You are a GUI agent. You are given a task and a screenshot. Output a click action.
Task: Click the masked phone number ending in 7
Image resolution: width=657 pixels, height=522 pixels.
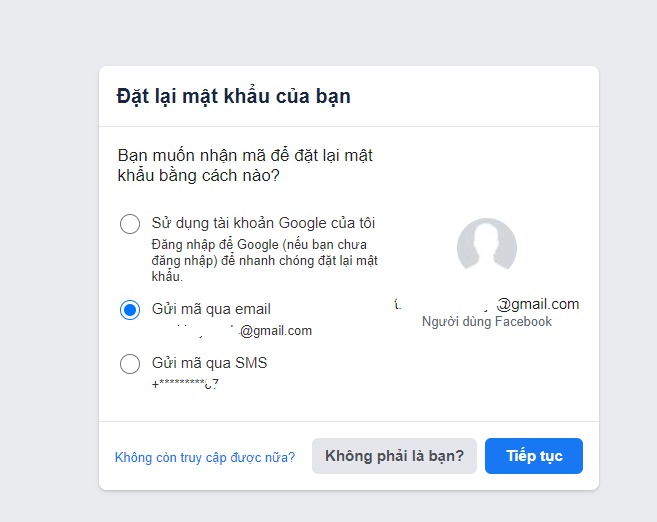tap(185, 384)
